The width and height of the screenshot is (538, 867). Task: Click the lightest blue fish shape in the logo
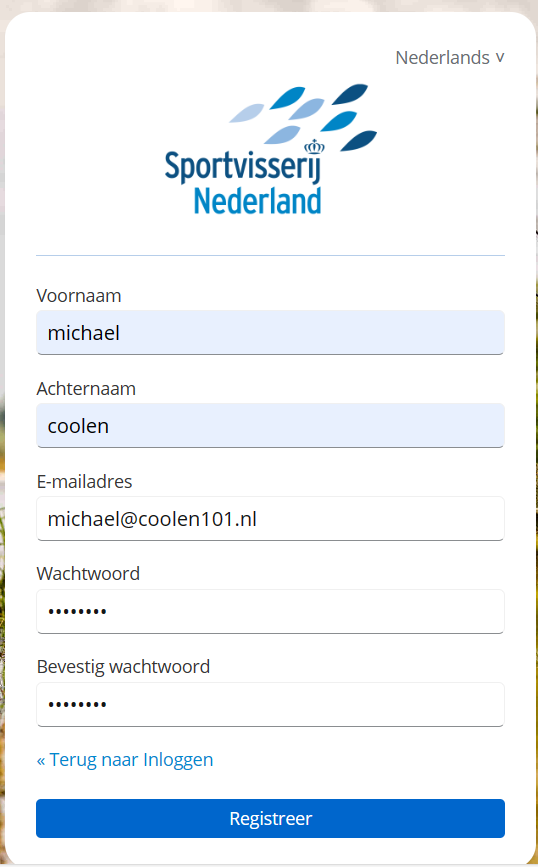[x=247, y=113]
